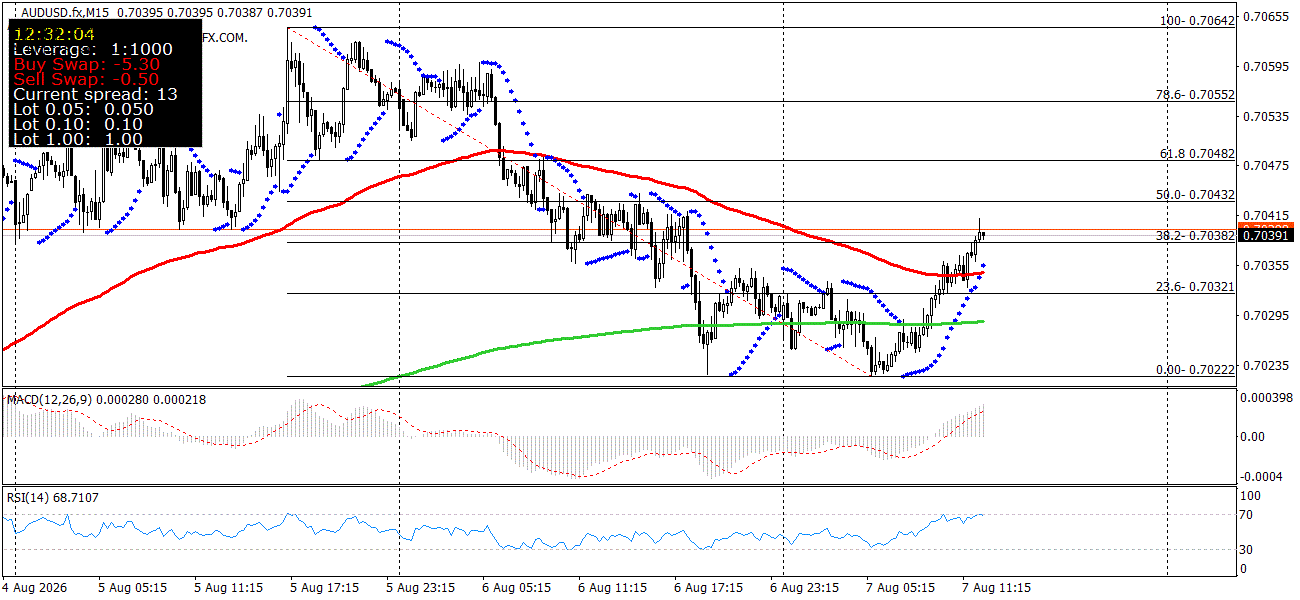Click 0.70235 on the price axis
This screenshot has height=600, width=1300.
tap(1265, 366)
